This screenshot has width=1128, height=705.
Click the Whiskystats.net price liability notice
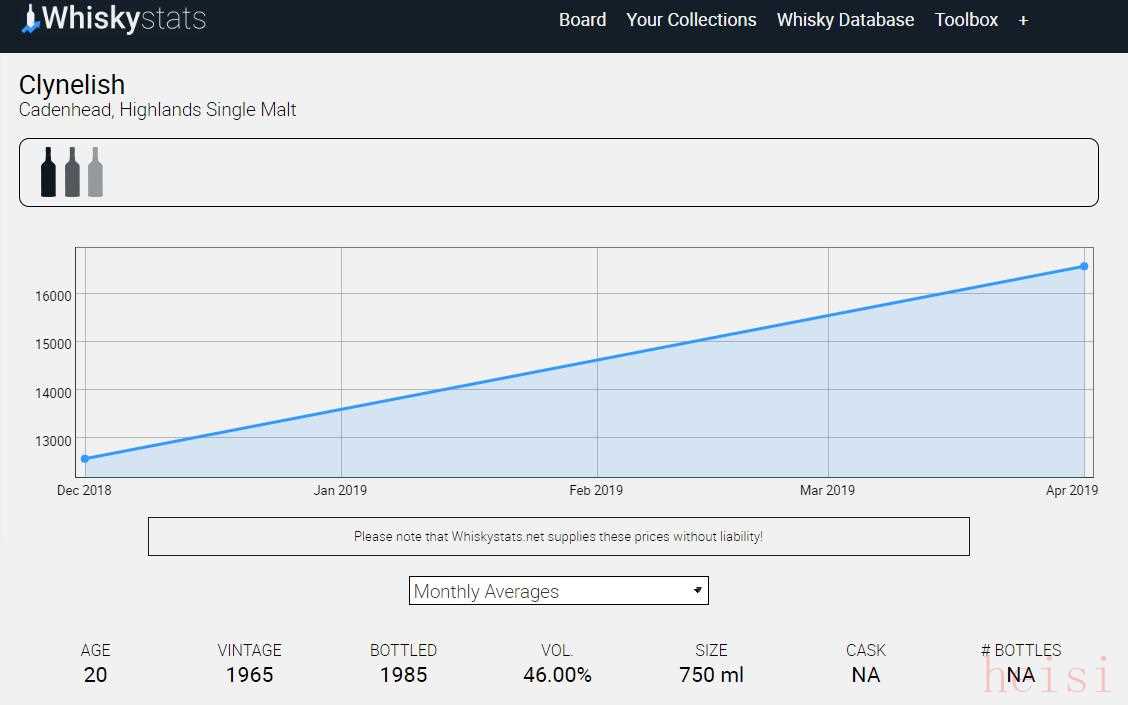point(558,536)
